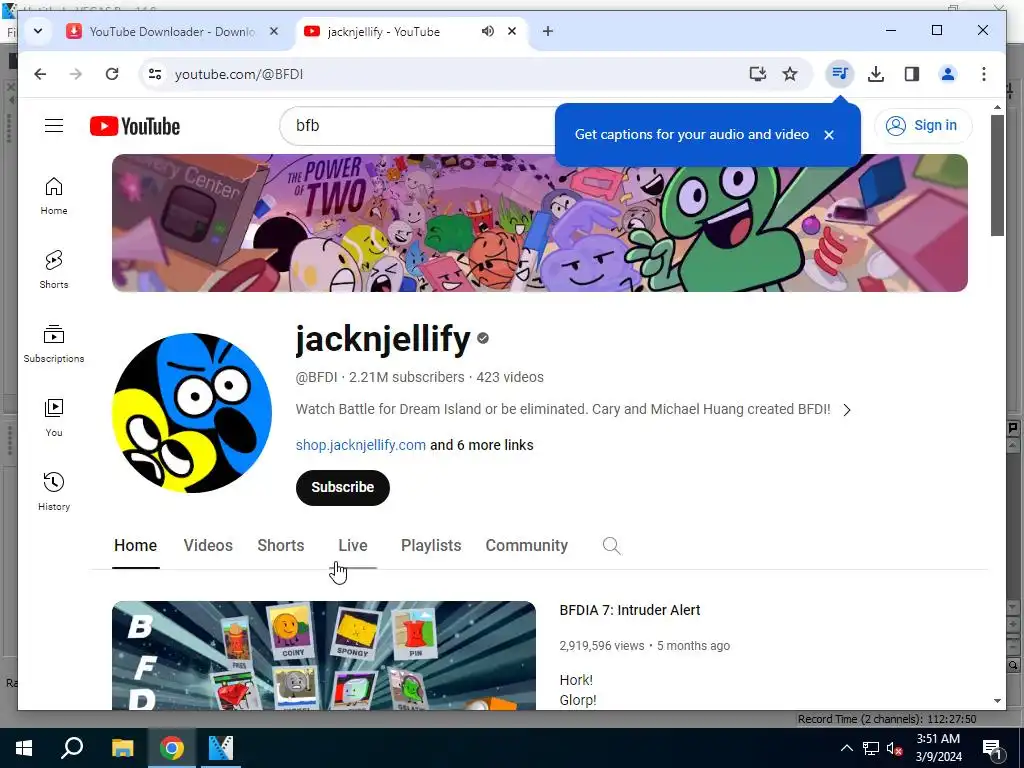Click the Sign in button
This screenshot has width=1024, height=768.
pyautogui.click(x=923, y=125)
